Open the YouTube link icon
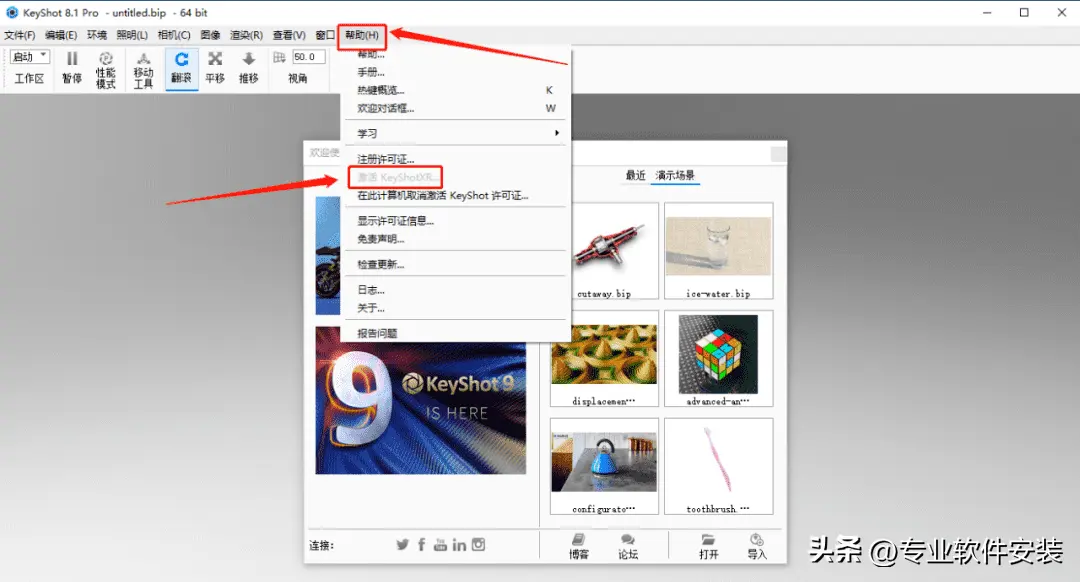 pyautogui.click(x=440, y=545)
